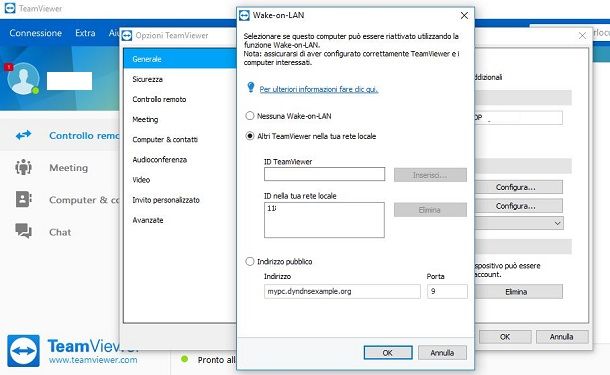Click the TeamViewer icon in the Wake-on-LAN title bar

(244, 15)
